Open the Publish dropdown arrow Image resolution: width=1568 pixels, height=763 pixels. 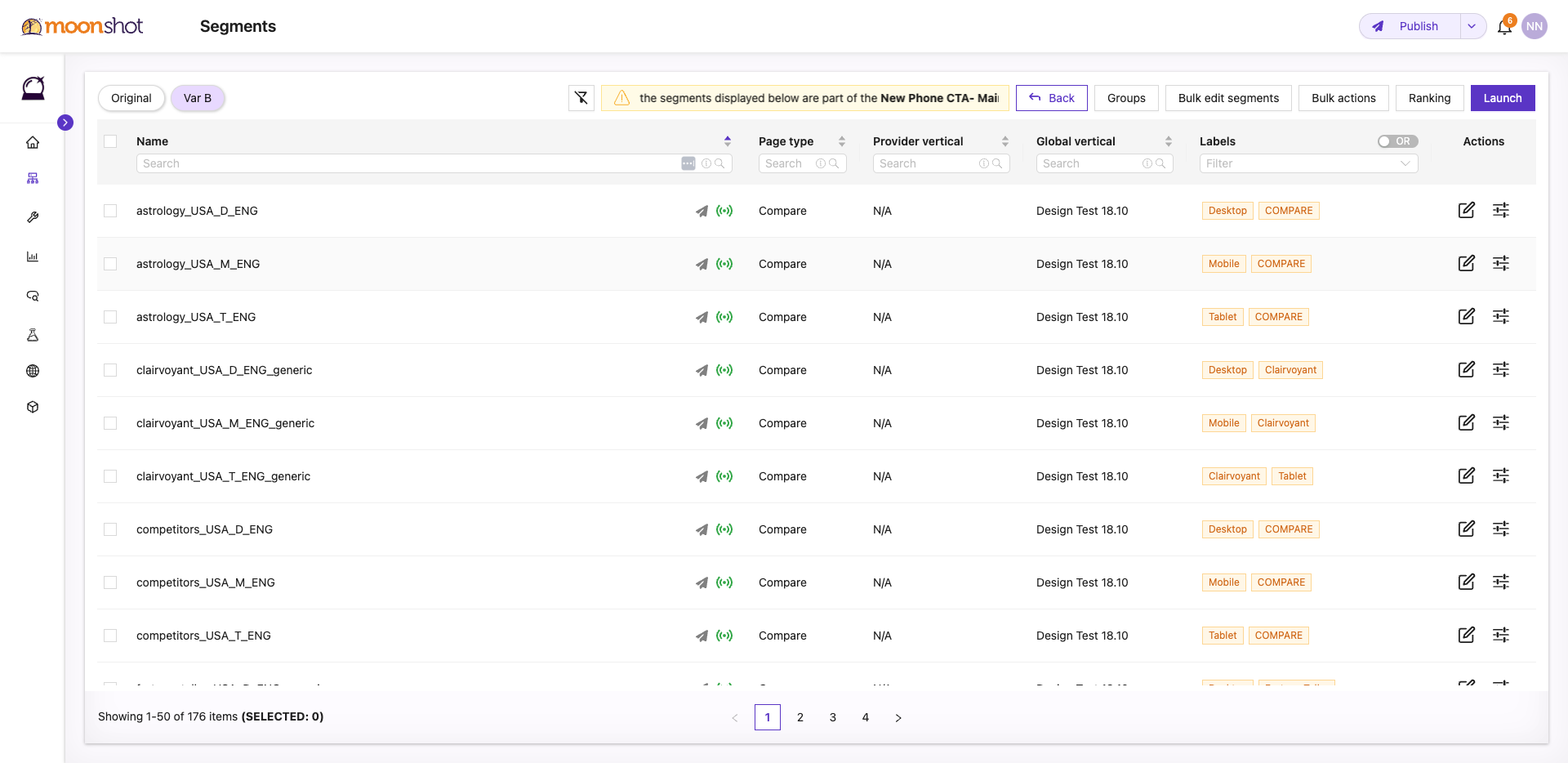point(1472,26)
